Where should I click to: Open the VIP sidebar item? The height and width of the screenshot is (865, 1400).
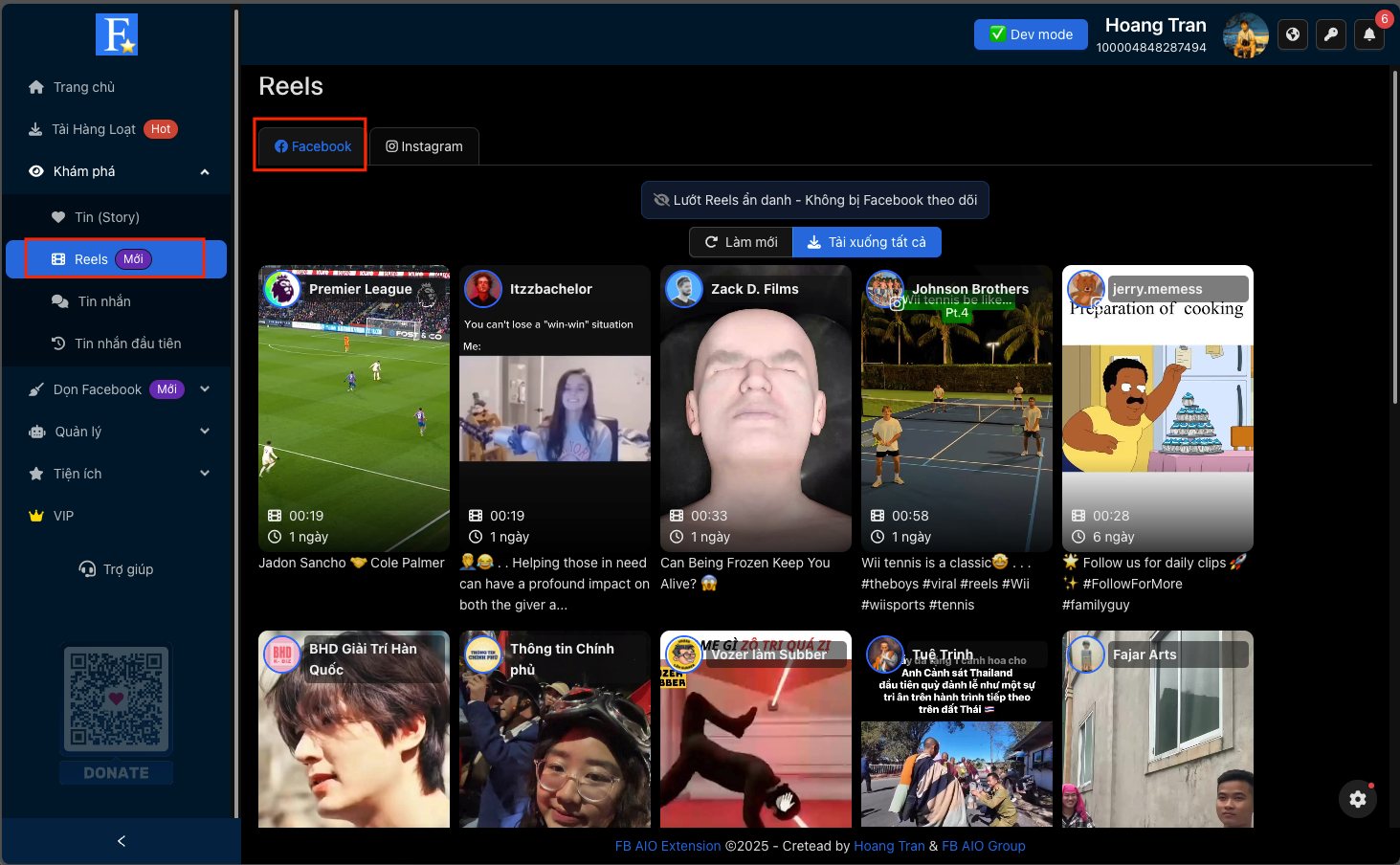[119, 516]
